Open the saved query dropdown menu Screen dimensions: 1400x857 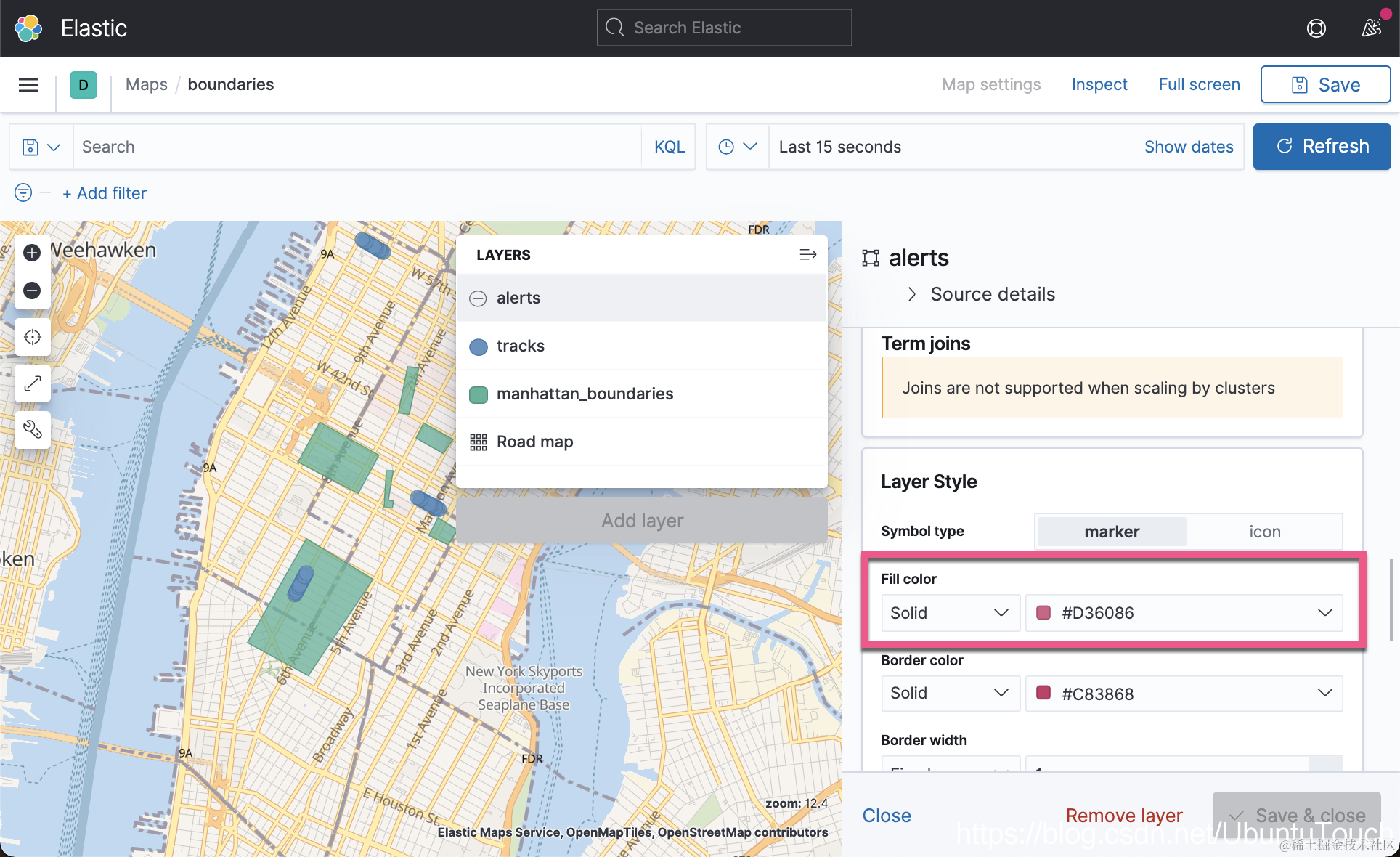tap(41, 147)
